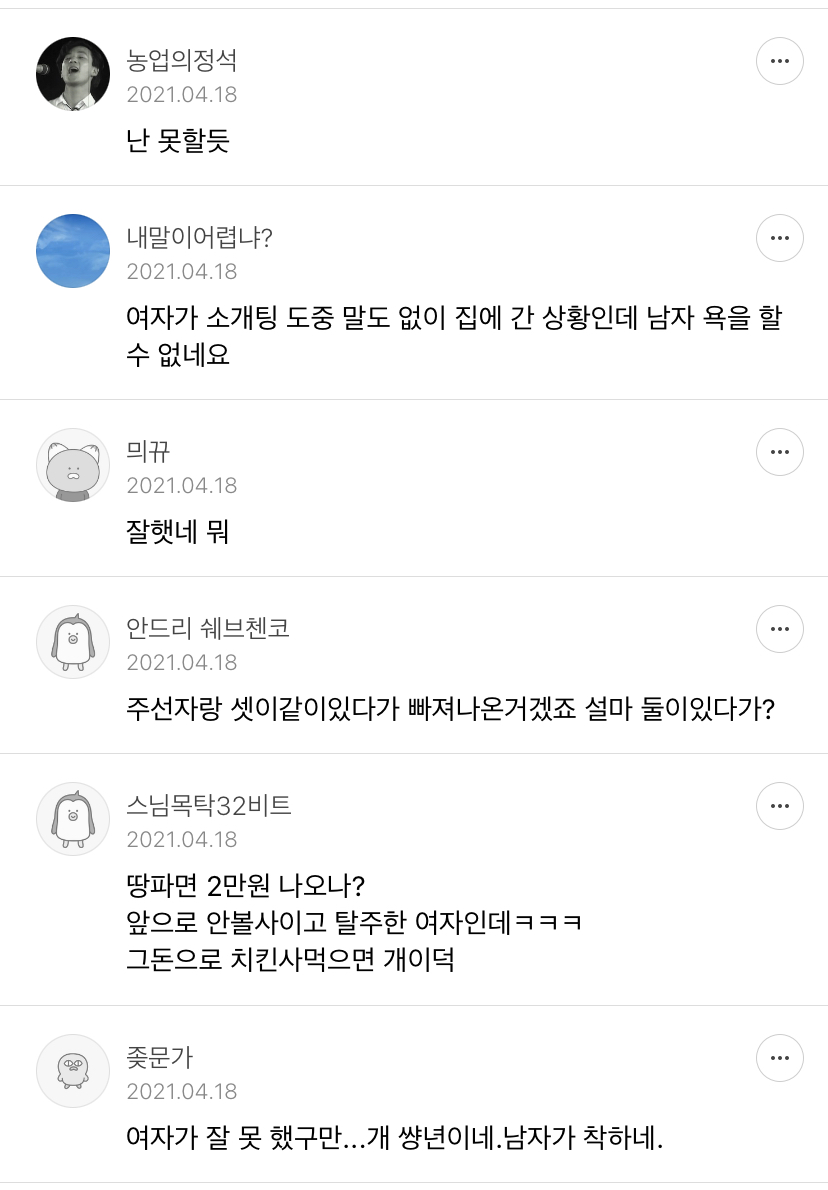Open more options for 내말이어렵냐?'s comment

pos(779,239)
